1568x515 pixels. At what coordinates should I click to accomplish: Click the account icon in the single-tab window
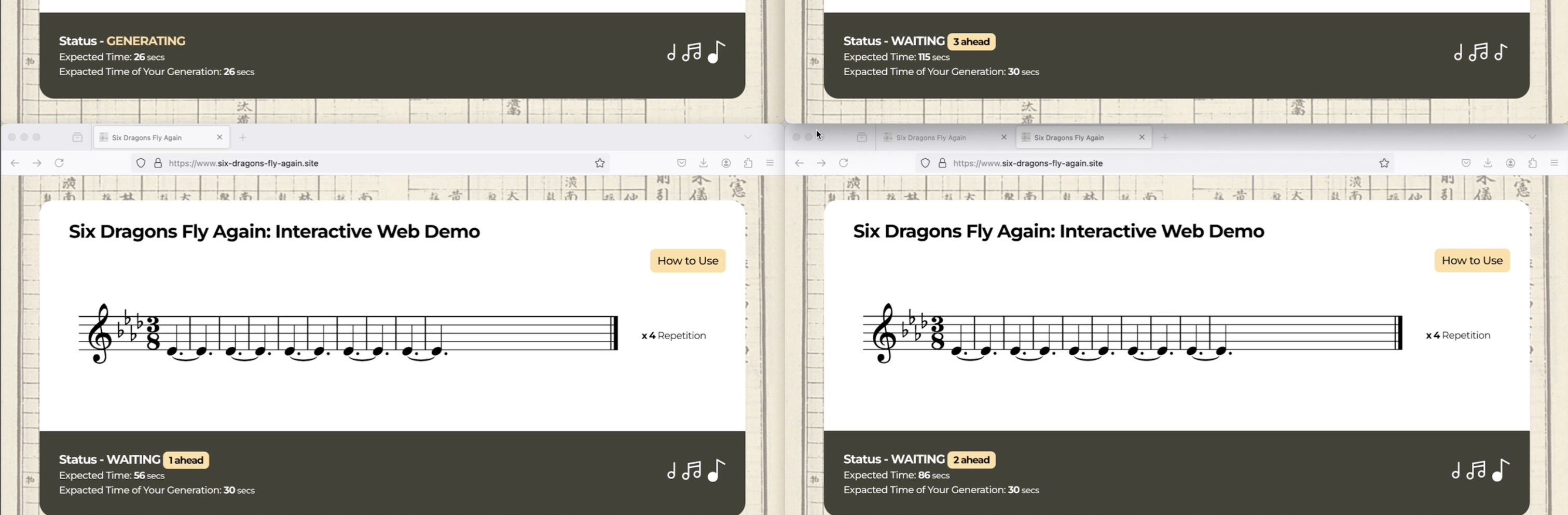coord(726,163)
